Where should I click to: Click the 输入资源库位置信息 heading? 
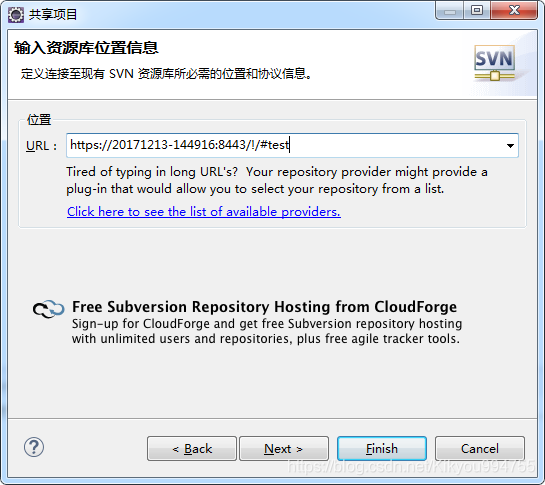click(x=86, y=48)
